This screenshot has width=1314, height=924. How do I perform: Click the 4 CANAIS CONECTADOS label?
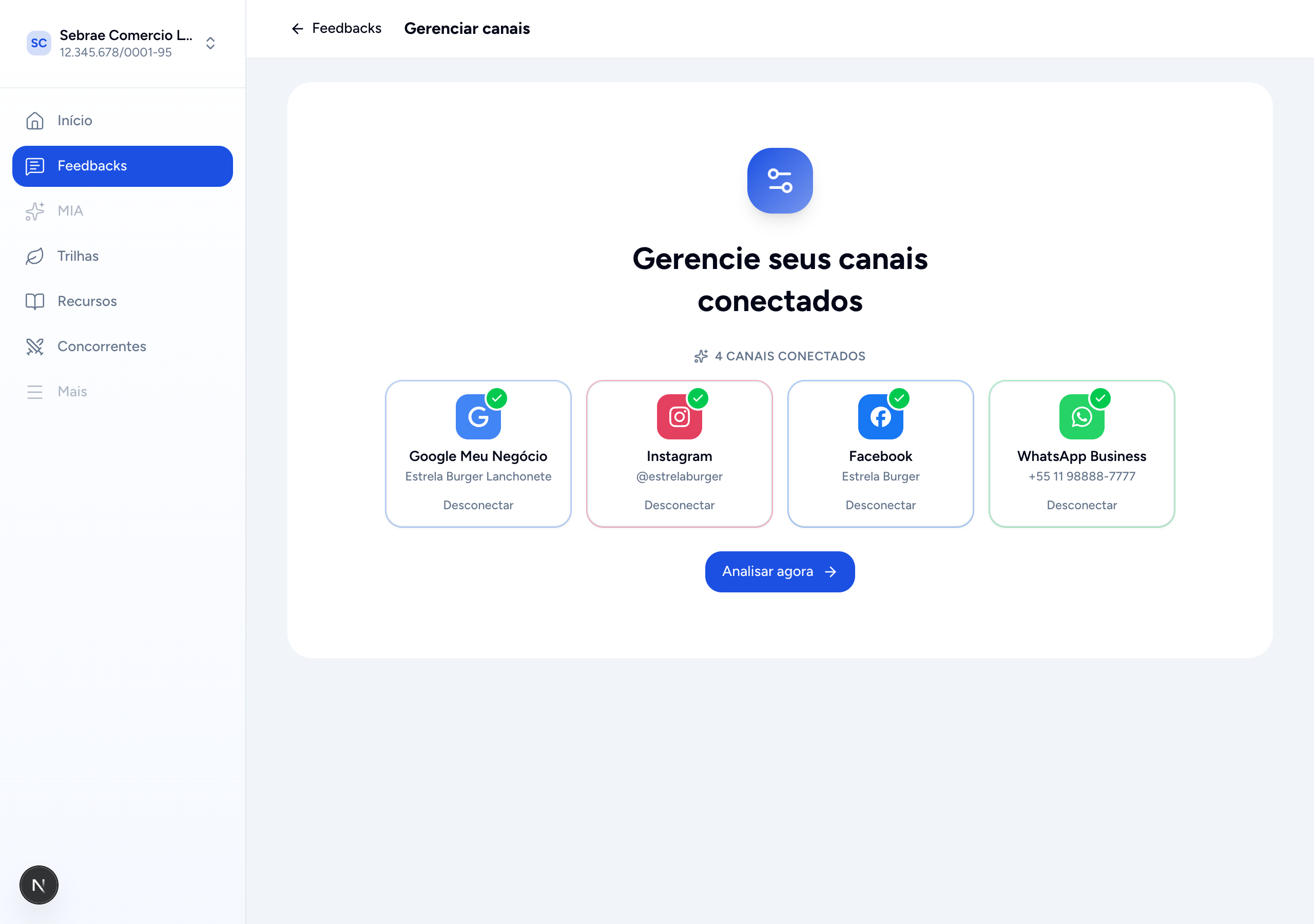click(x=790, y=357)
